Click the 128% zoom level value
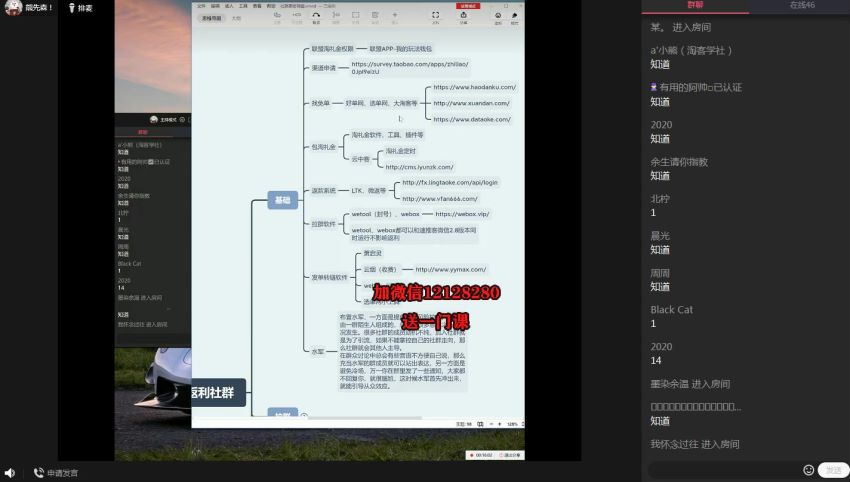Image resolution: width=850 pixels, height=482 pixels. click(x=512, y=424)
